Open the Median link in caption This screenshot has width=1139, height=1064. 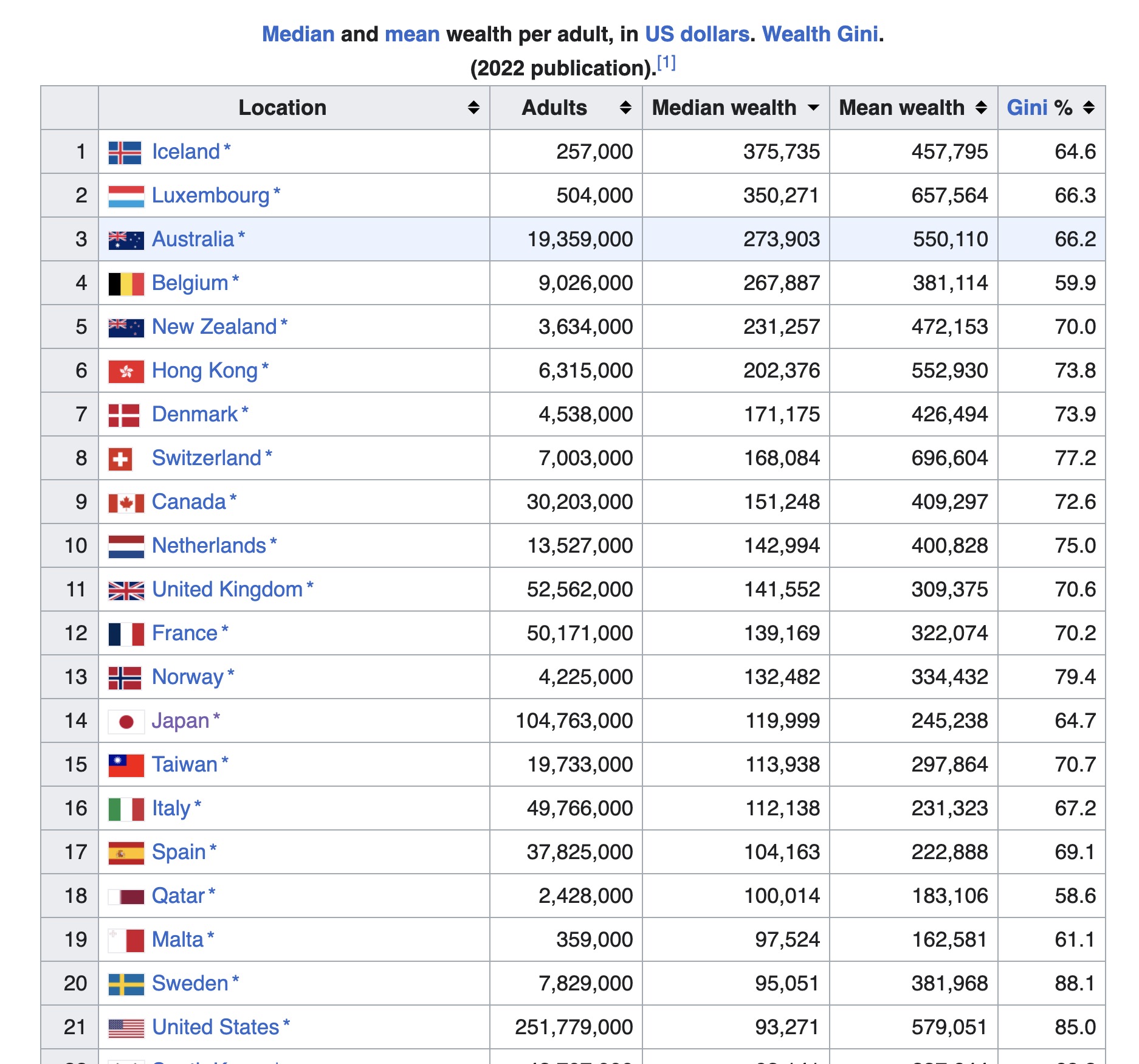click(298, 34)
